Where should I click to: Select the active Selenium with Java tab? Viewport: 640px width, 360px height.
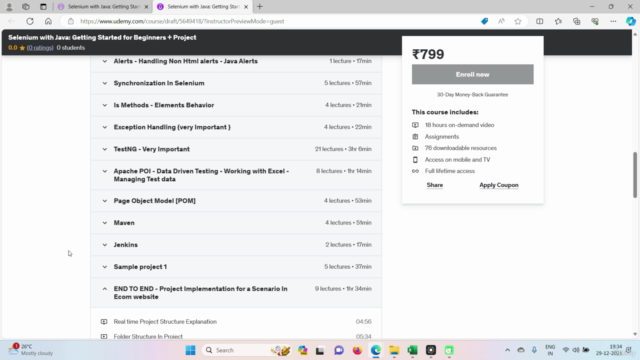(x=202, y=7)
